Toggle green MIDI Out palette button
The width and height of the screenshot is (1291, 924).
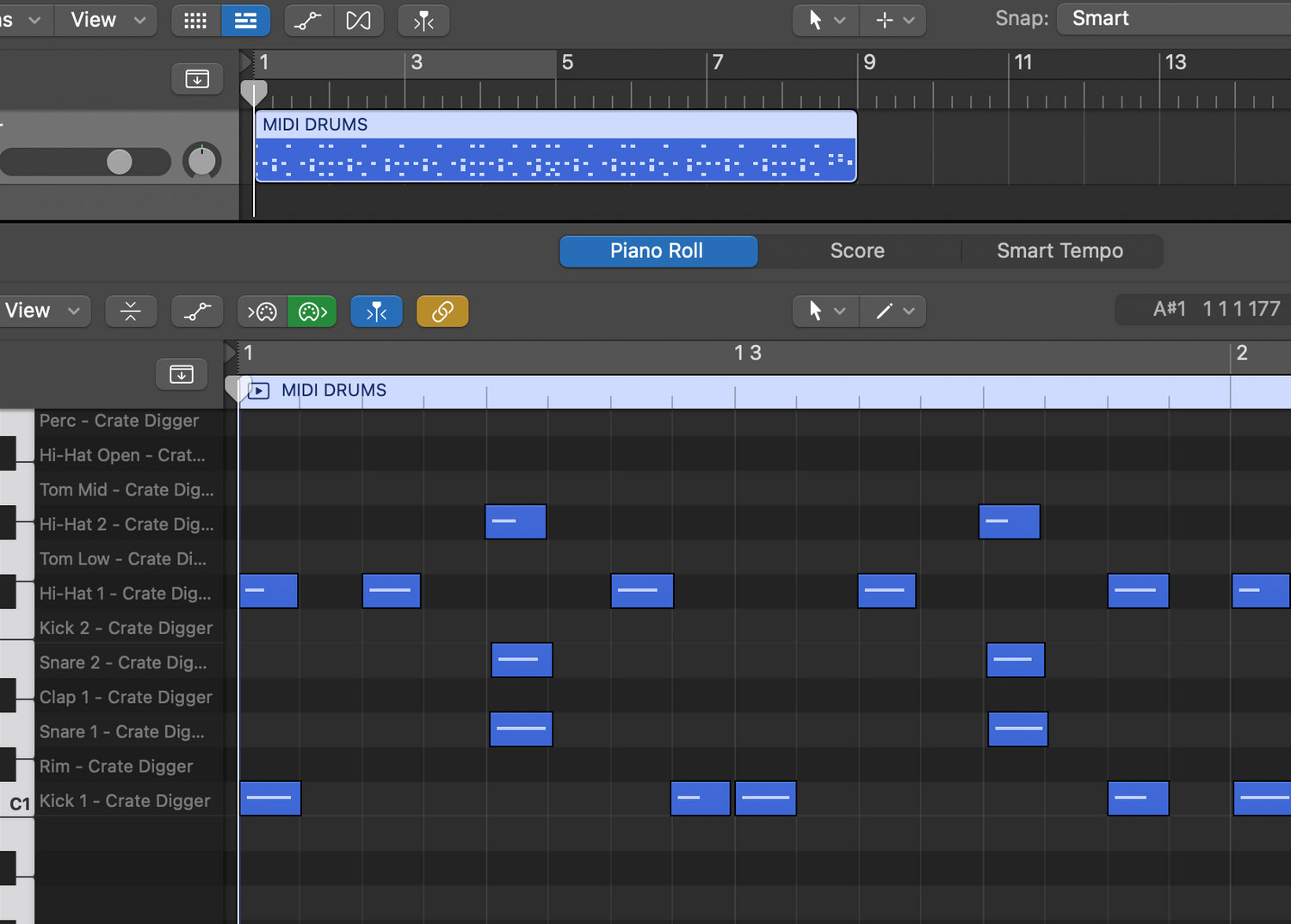pos(312,311)
